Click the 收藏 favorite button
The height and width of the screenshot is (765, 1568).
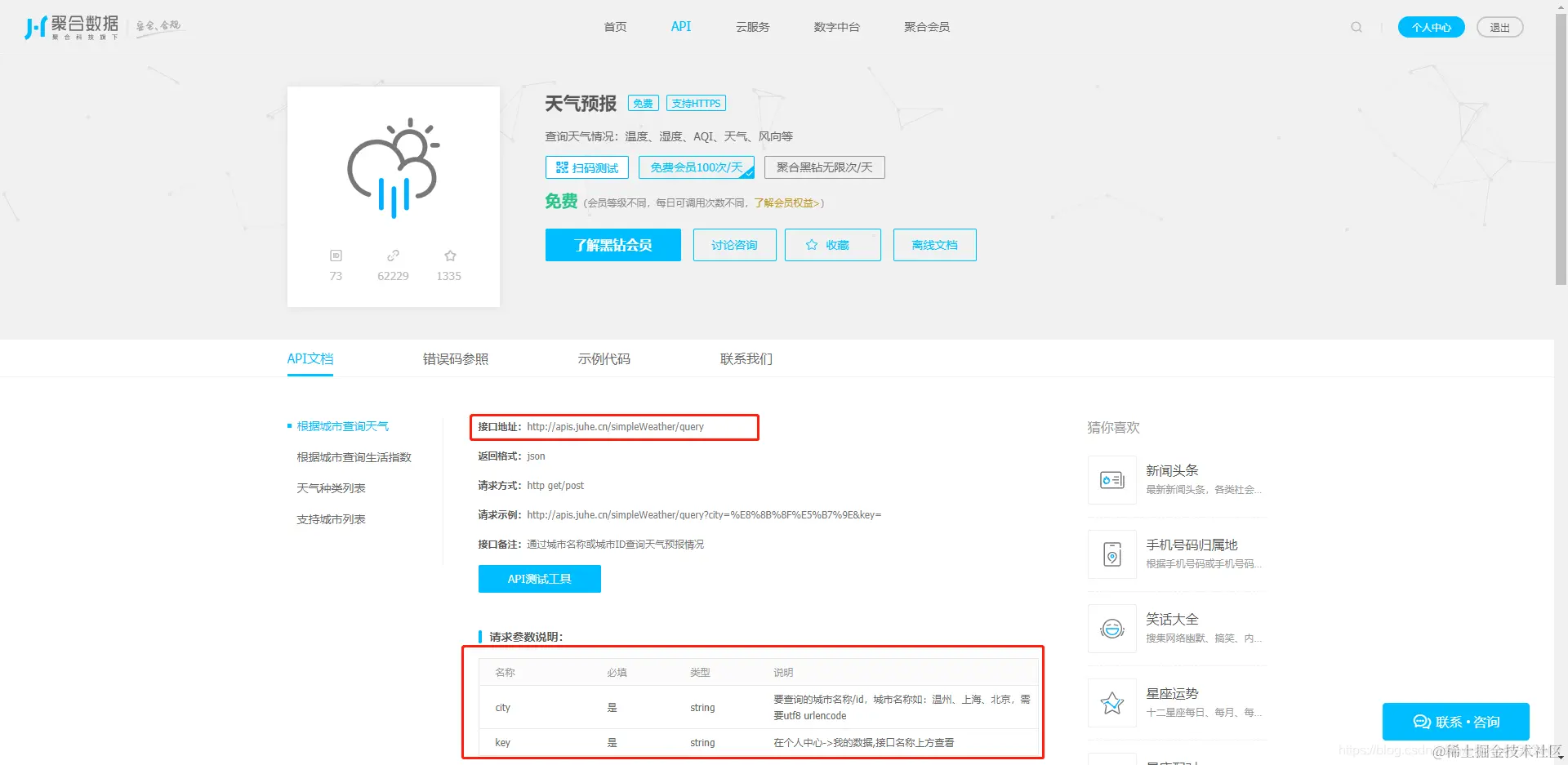click(x=833, y=245)
